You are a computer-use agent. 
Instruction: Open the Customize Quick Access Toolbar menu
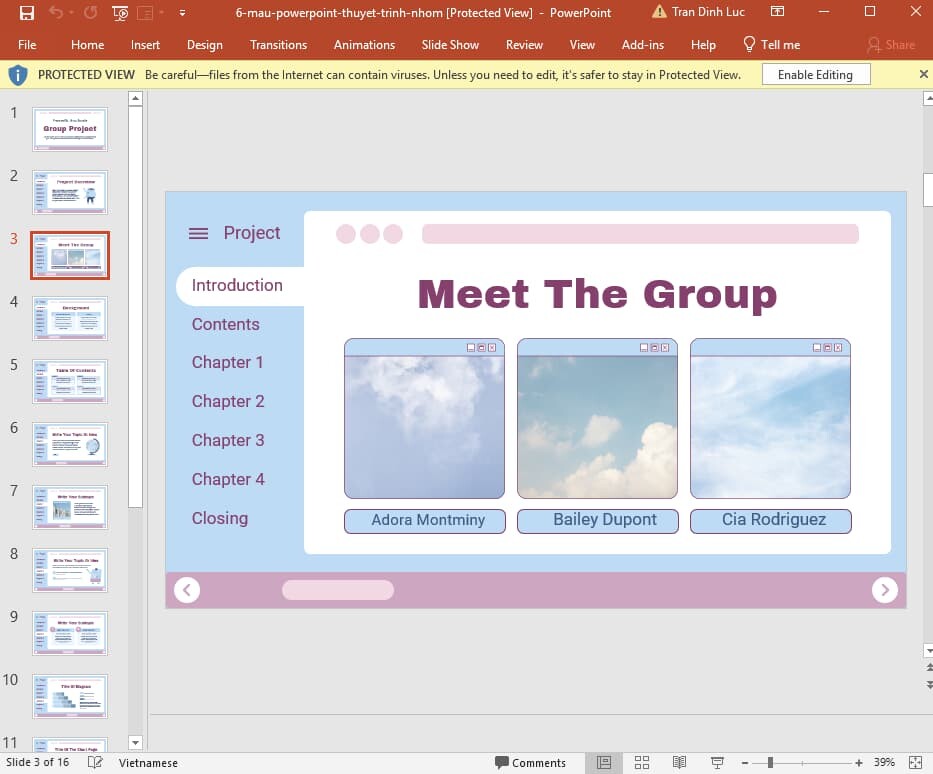click(x=182, y=13)
